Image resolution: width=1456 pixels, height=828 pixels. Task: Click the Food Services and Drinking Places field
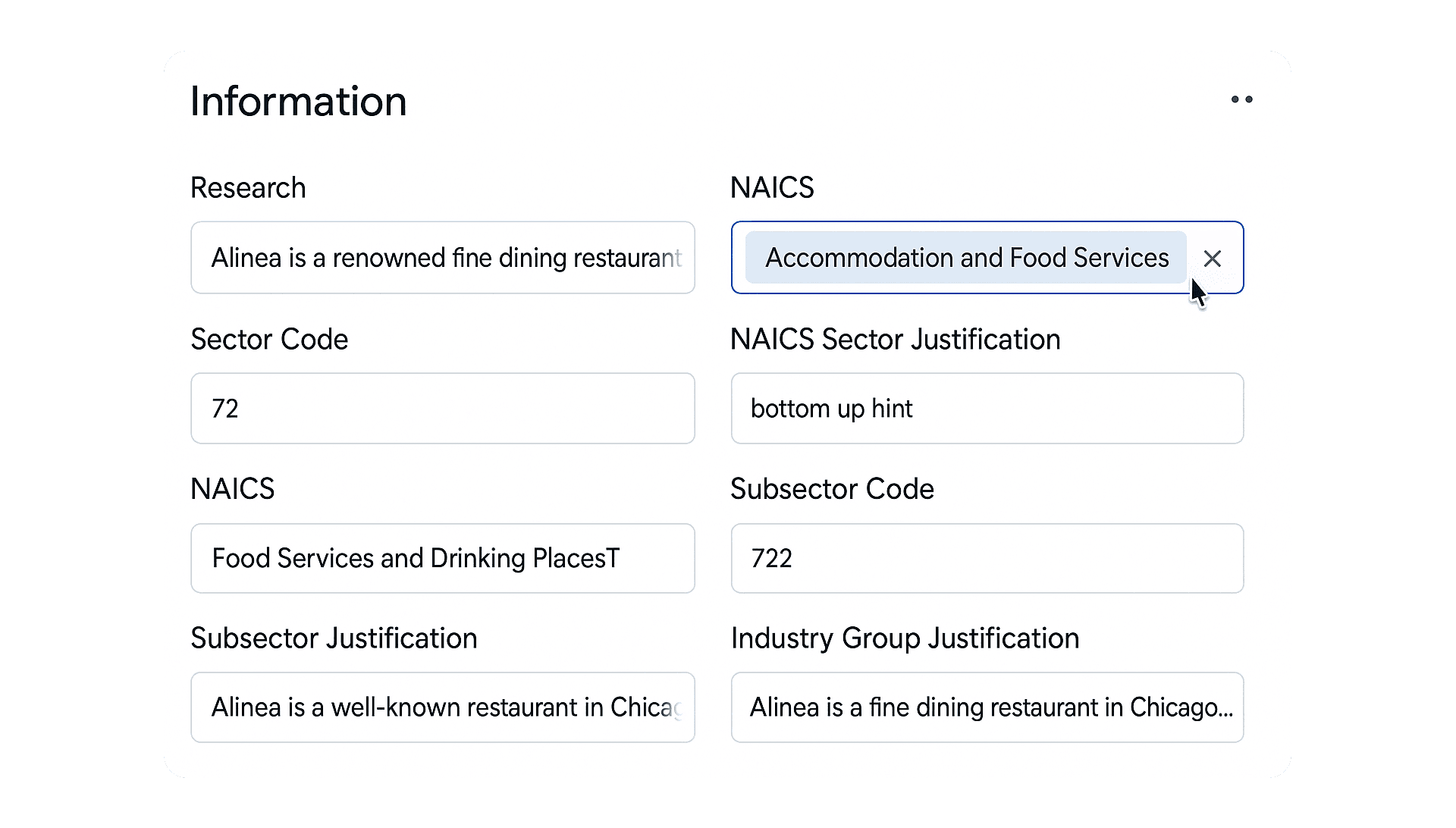pos(442,559)
